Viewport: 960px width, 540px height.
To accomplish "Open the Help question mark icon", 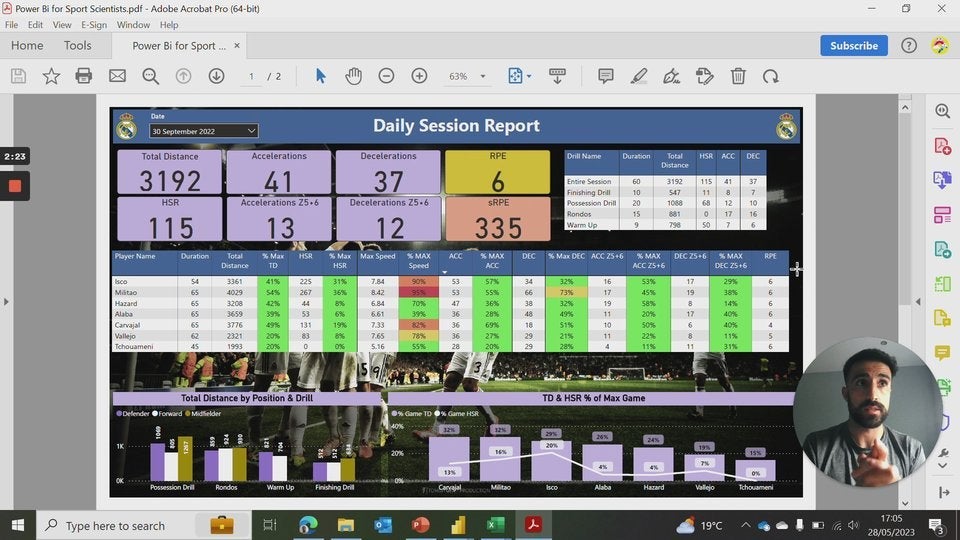I will pos(909,45).
